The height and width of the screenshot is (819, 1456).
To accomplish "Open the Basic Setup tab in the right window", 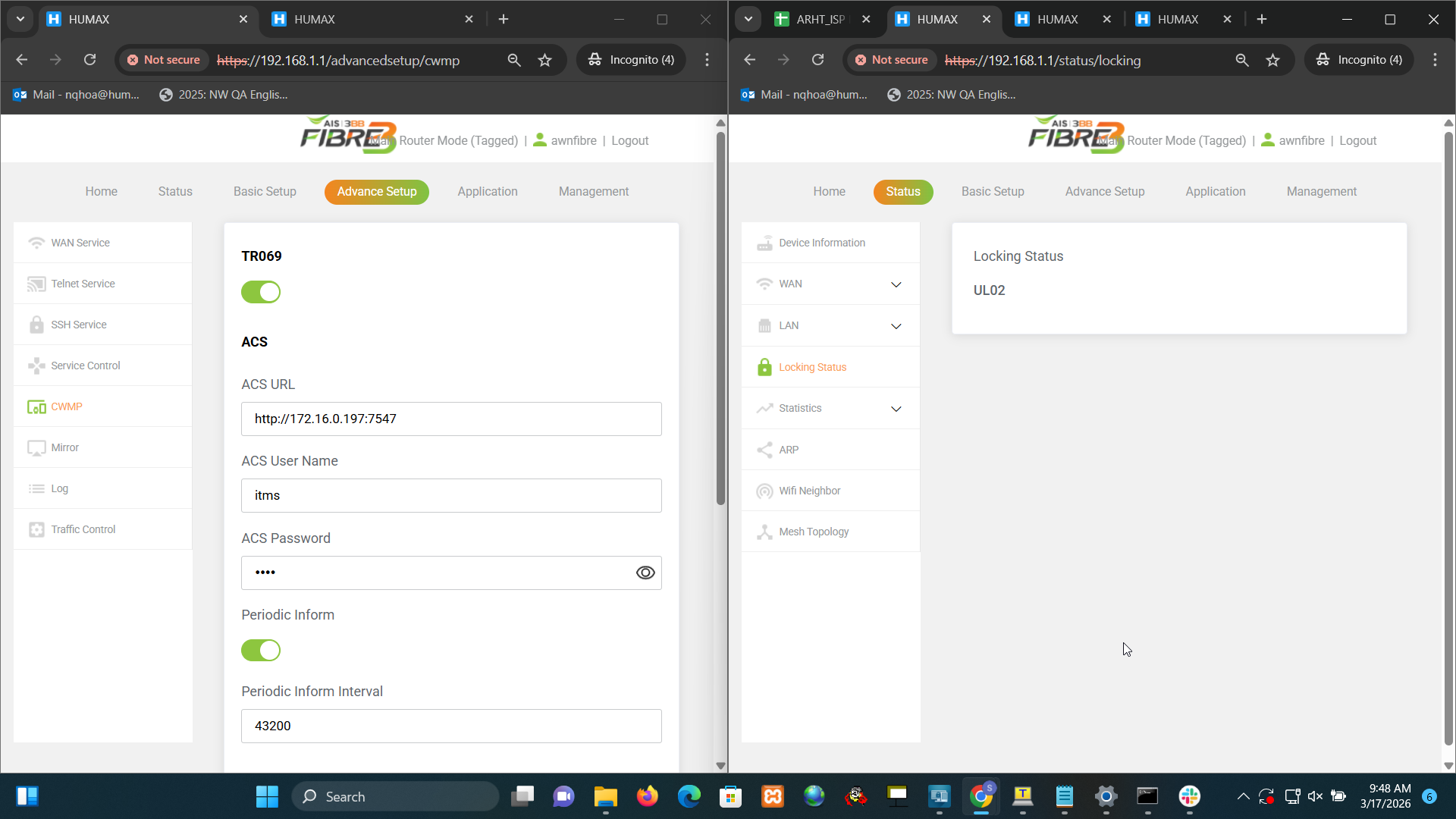I will click(x=992, y=192).
